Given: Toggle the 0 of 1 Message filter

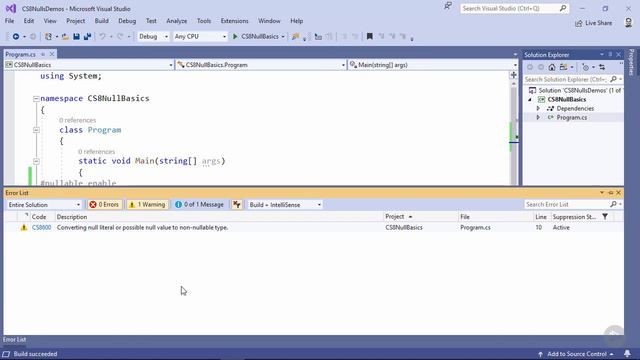Looking at the screenshot, I should click(199, 204).
